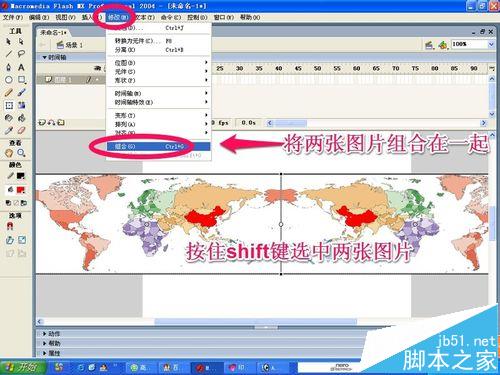
Task: Activate the Free Transform tool
Action: coord(9,105)
